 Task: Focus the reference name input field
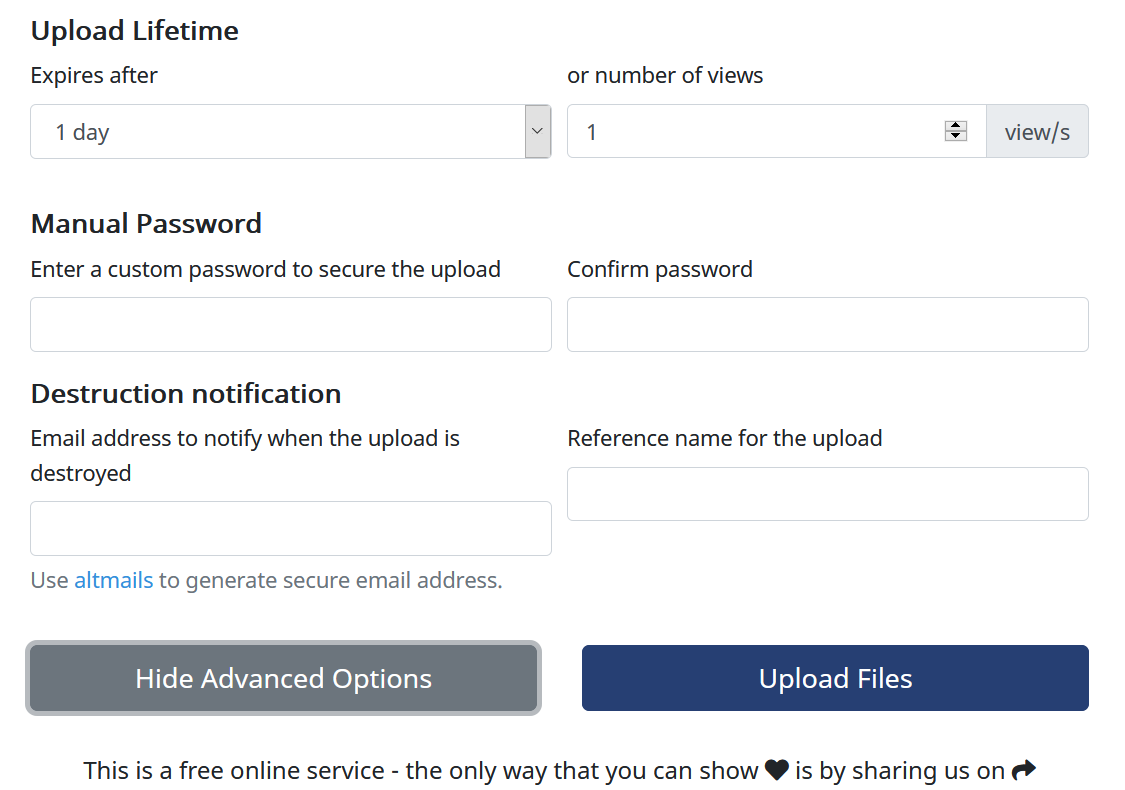pyautogui.click(x=827, y=493)
